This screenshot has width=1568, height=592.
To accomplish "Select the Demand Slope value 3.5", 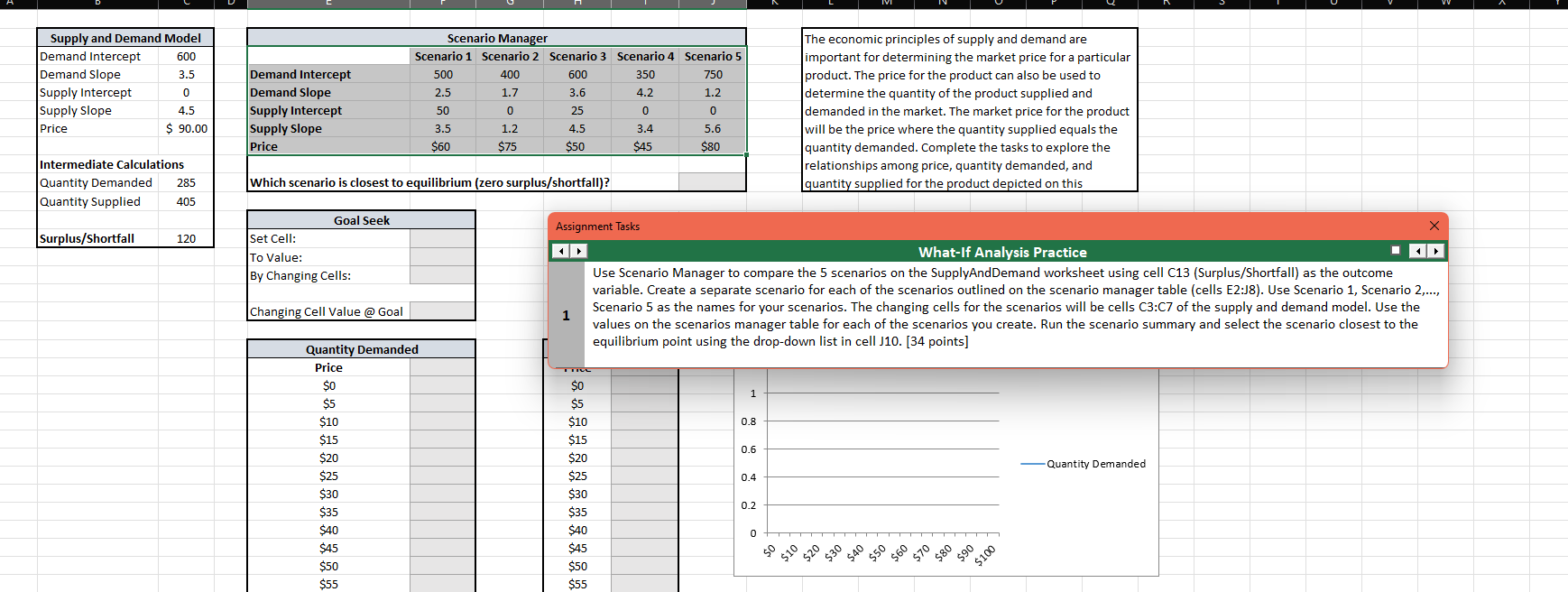I will pyautogui.click(x=186, y=74).
